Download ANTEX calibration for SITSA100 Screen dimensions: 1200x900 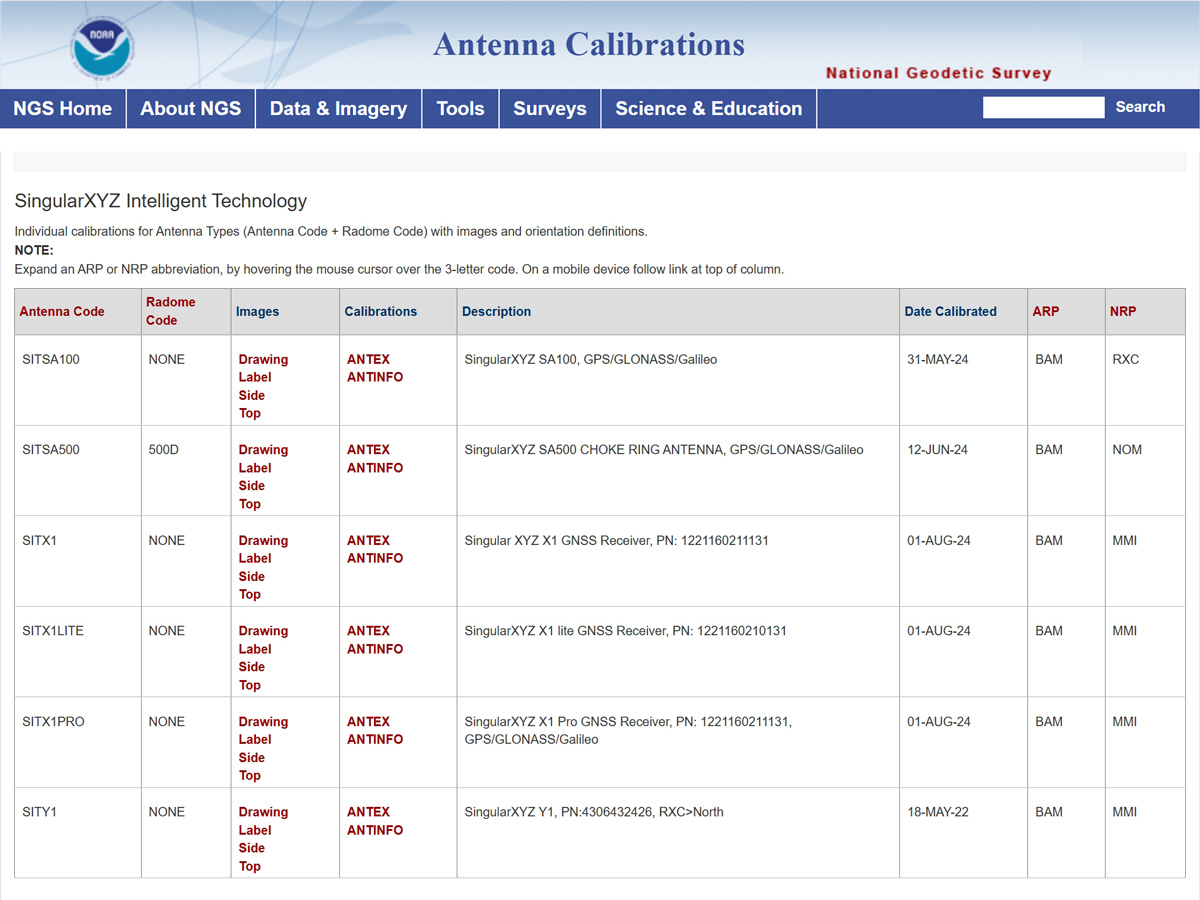368,360
